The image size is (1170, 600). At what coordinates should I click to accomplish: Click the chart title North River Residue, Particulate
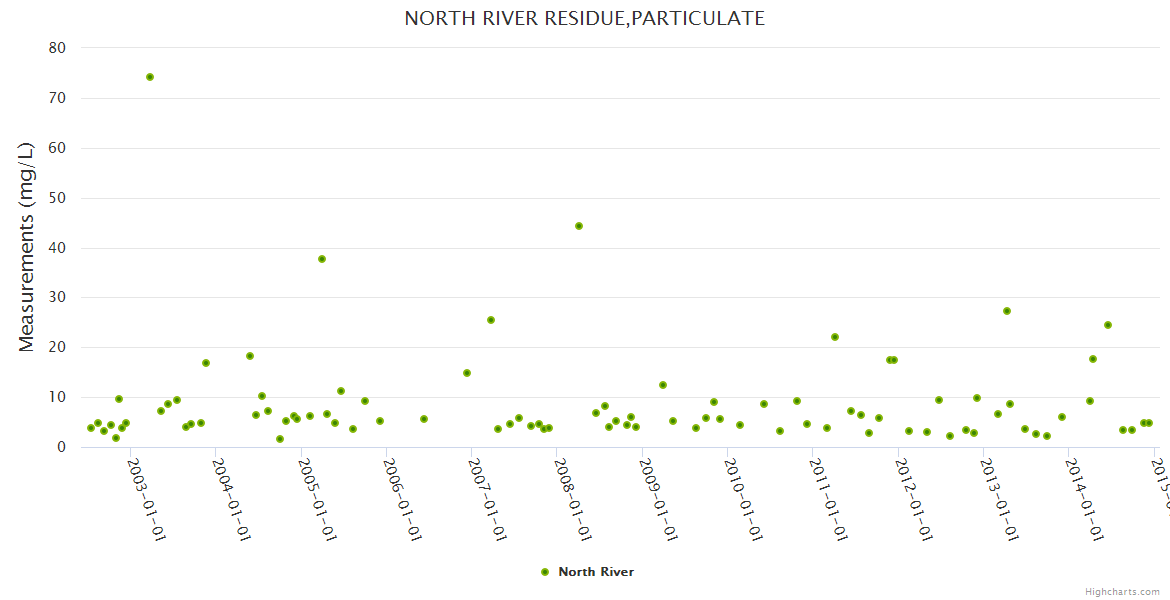(x=585, y=18)
